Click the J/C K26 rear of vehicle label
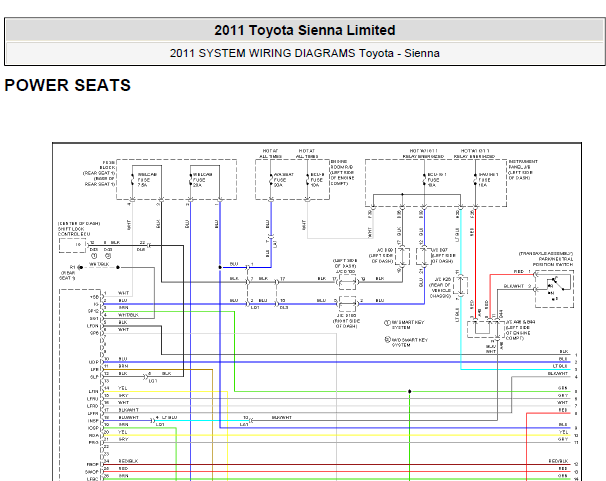The width and height of the screenshot is (606, 481). pyautogui.click(x=441, y=287)
